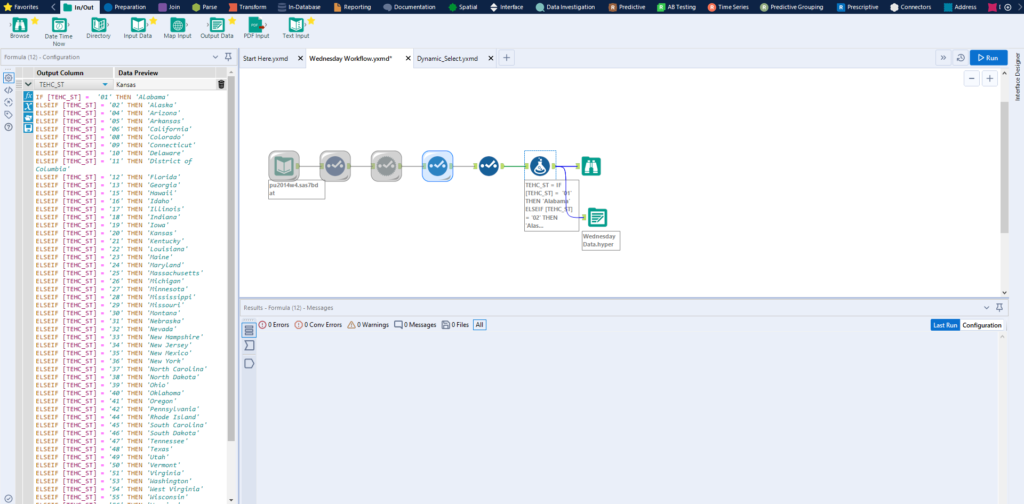Open the X columns and constants list
This screenshot has height=504, width=1024.
28,107
